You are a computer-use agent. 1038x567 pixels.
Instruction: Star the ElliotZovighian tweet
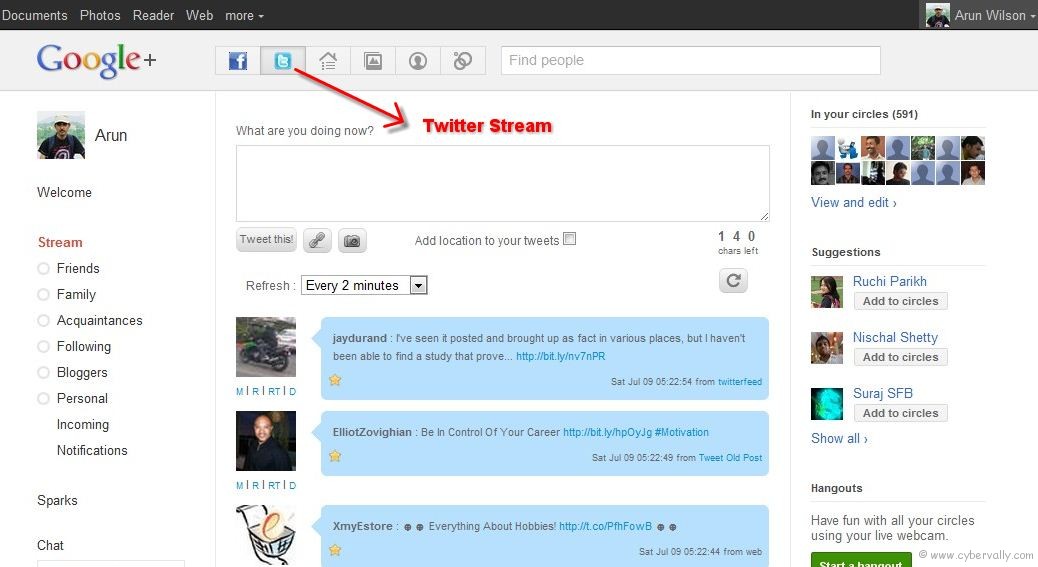tap(335, 456)
